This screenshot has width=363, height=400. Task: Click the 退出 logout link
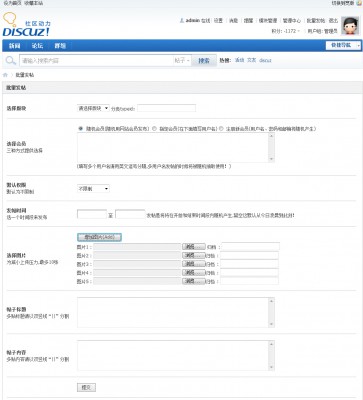(333, 21)
